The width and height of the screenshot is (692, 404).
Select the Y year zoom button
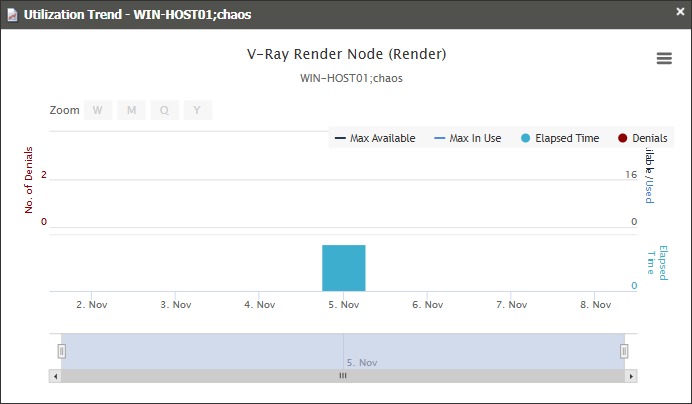click(x=197, y=111)
